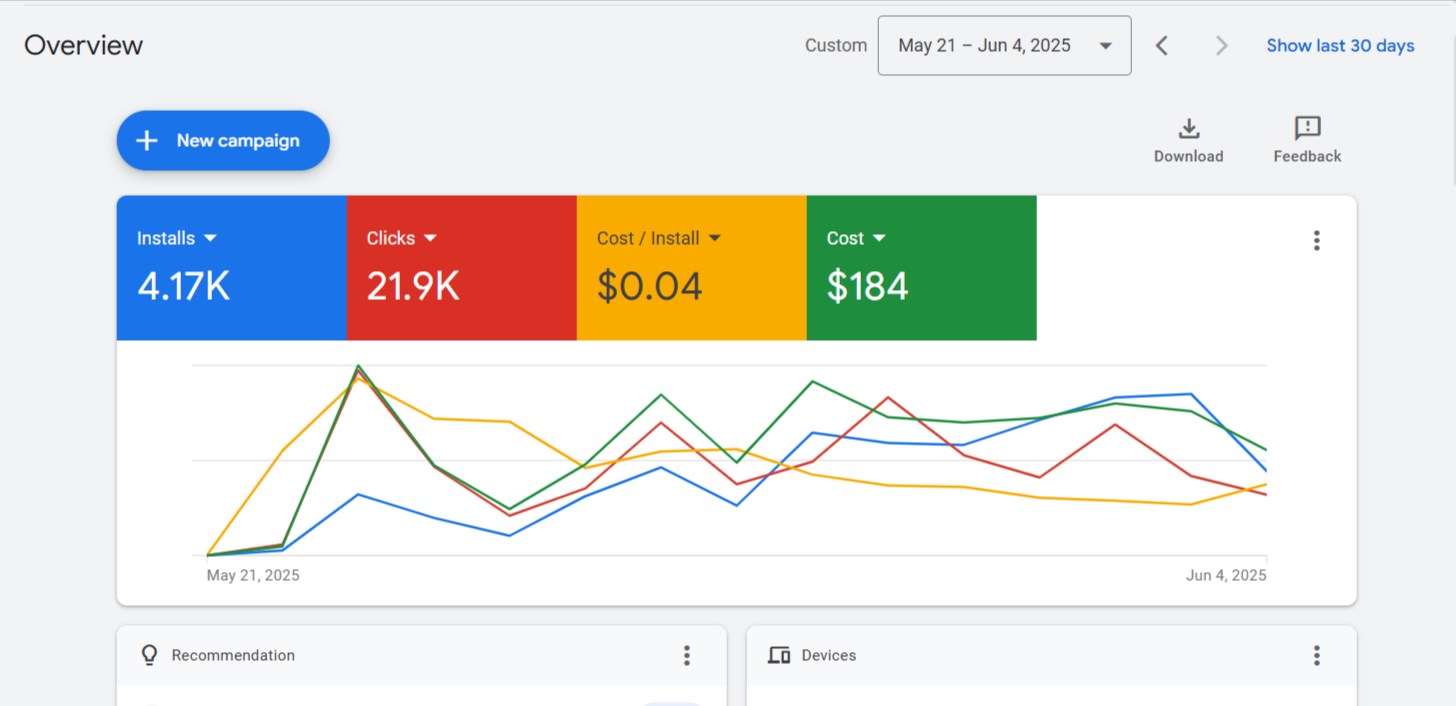Screen dimensions: 1456x706
Task: Click the New campaign button
Action: pos(223,141)
